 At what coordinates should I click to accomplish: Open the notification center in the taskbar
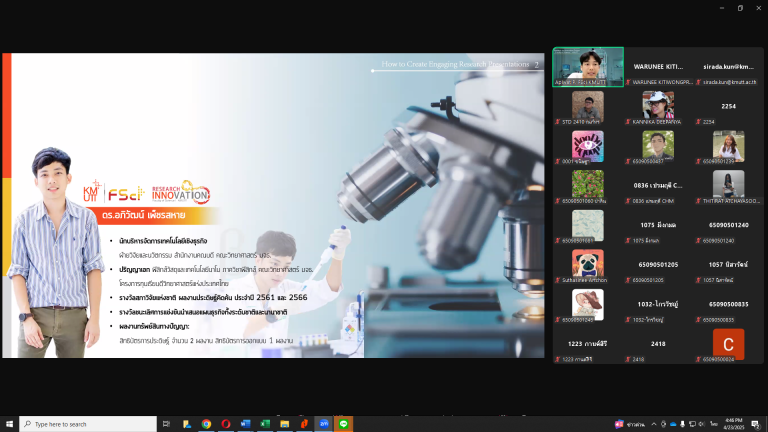click(x=755, y=424)
